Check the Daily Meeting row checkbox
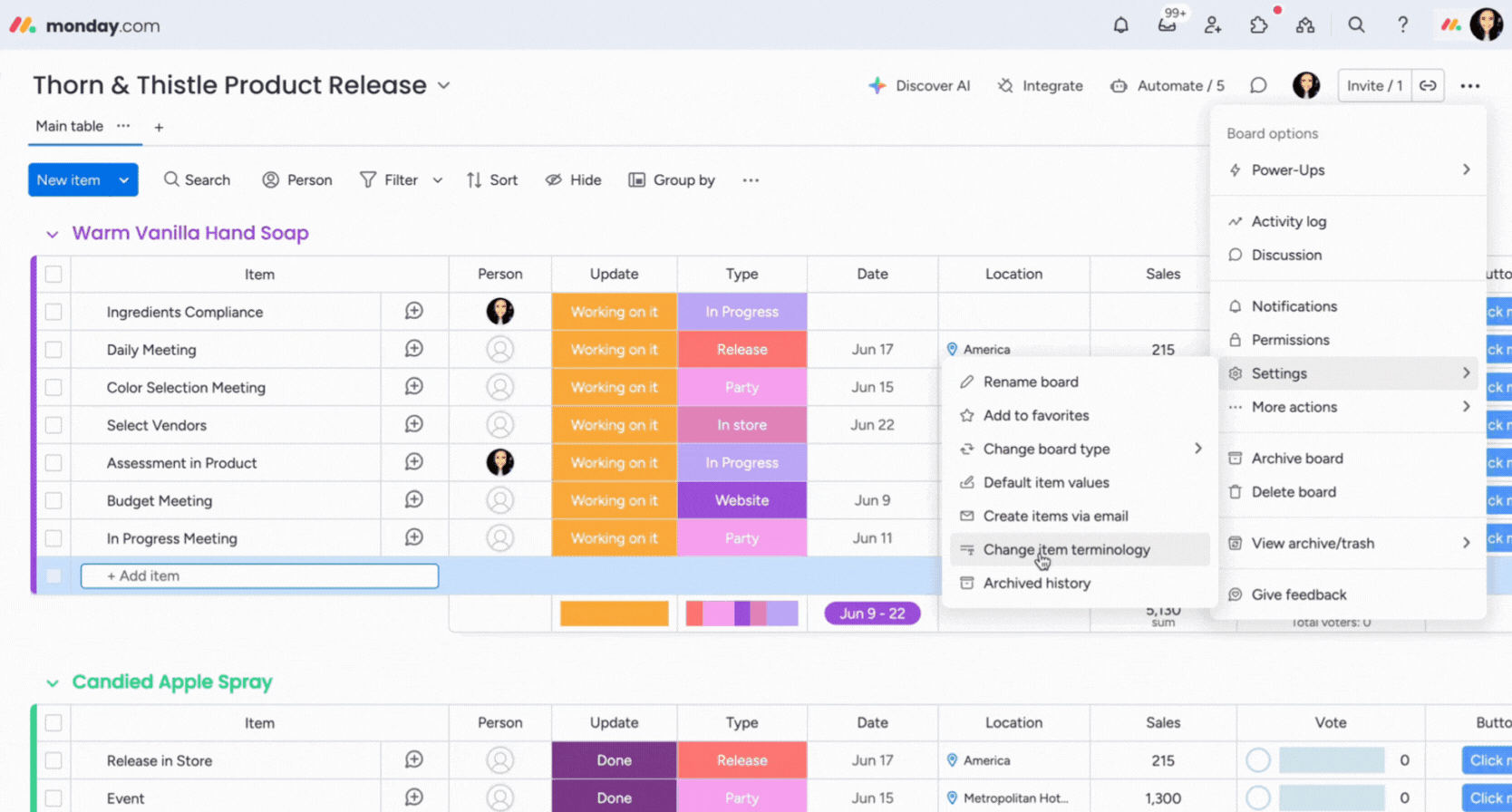1512x812 pixels. click(53, 349)
